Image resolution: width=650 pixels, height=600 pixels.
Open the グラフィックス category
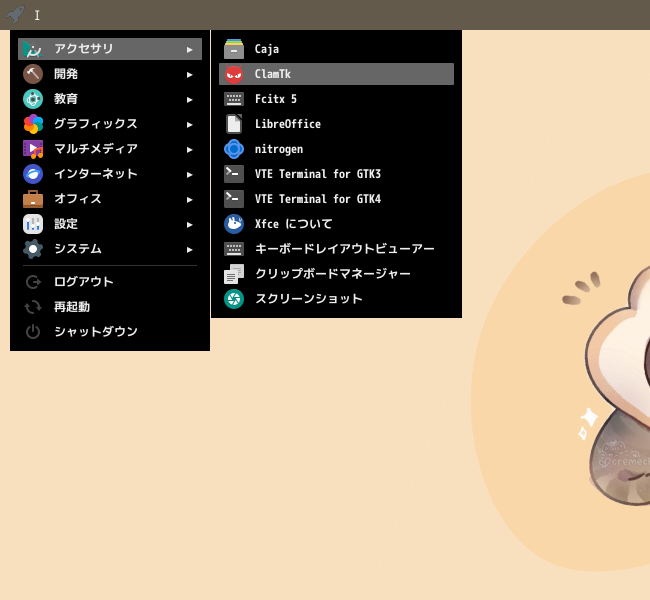pyautogui.click(x=110, y=124)
